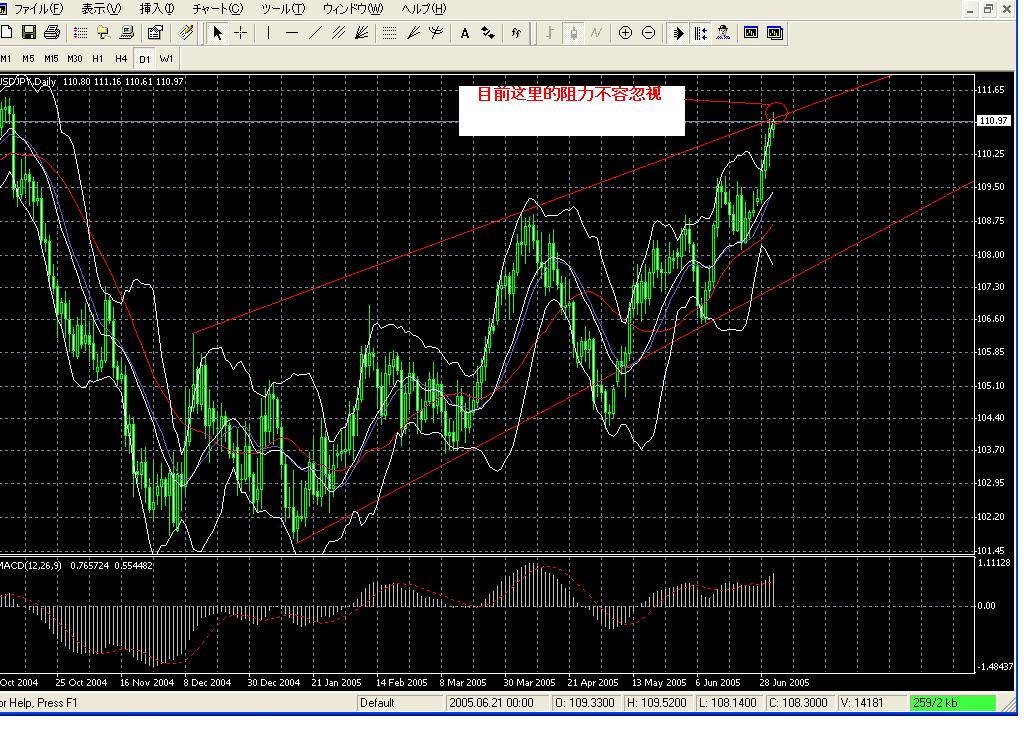Screen dimensions: 1024x738
Task: Select the horizontal line drawing tool
Action: 292,33
